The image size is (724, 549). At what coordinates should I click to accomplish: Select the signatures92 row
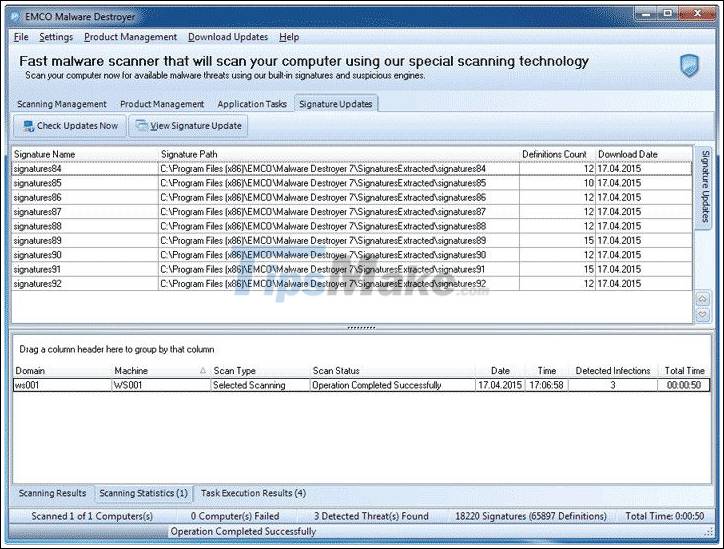352,284
